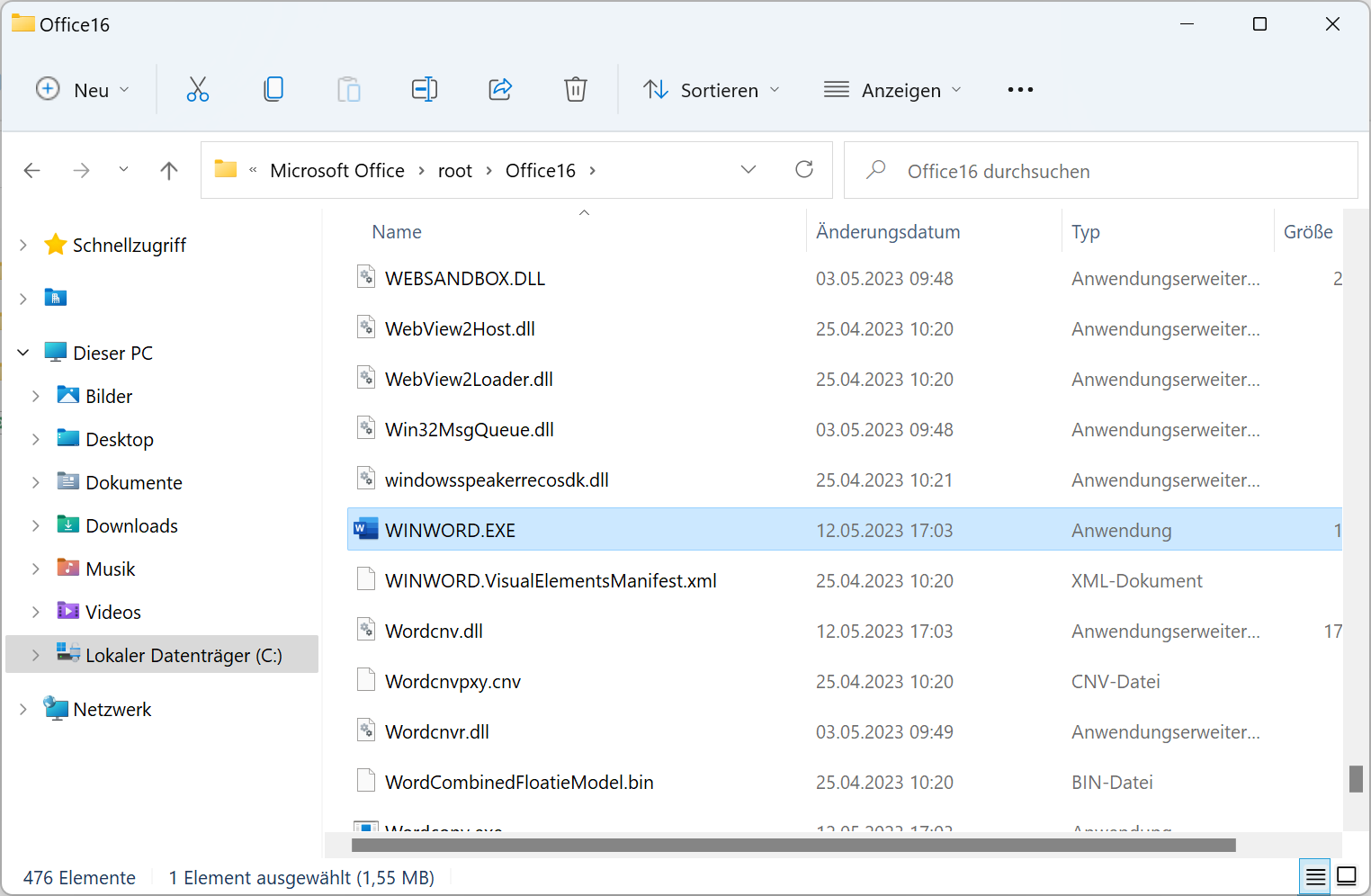The image size is (1371, 896).
Task: Click the Netzwerk icon in sidebar
Action: point(56,709)
